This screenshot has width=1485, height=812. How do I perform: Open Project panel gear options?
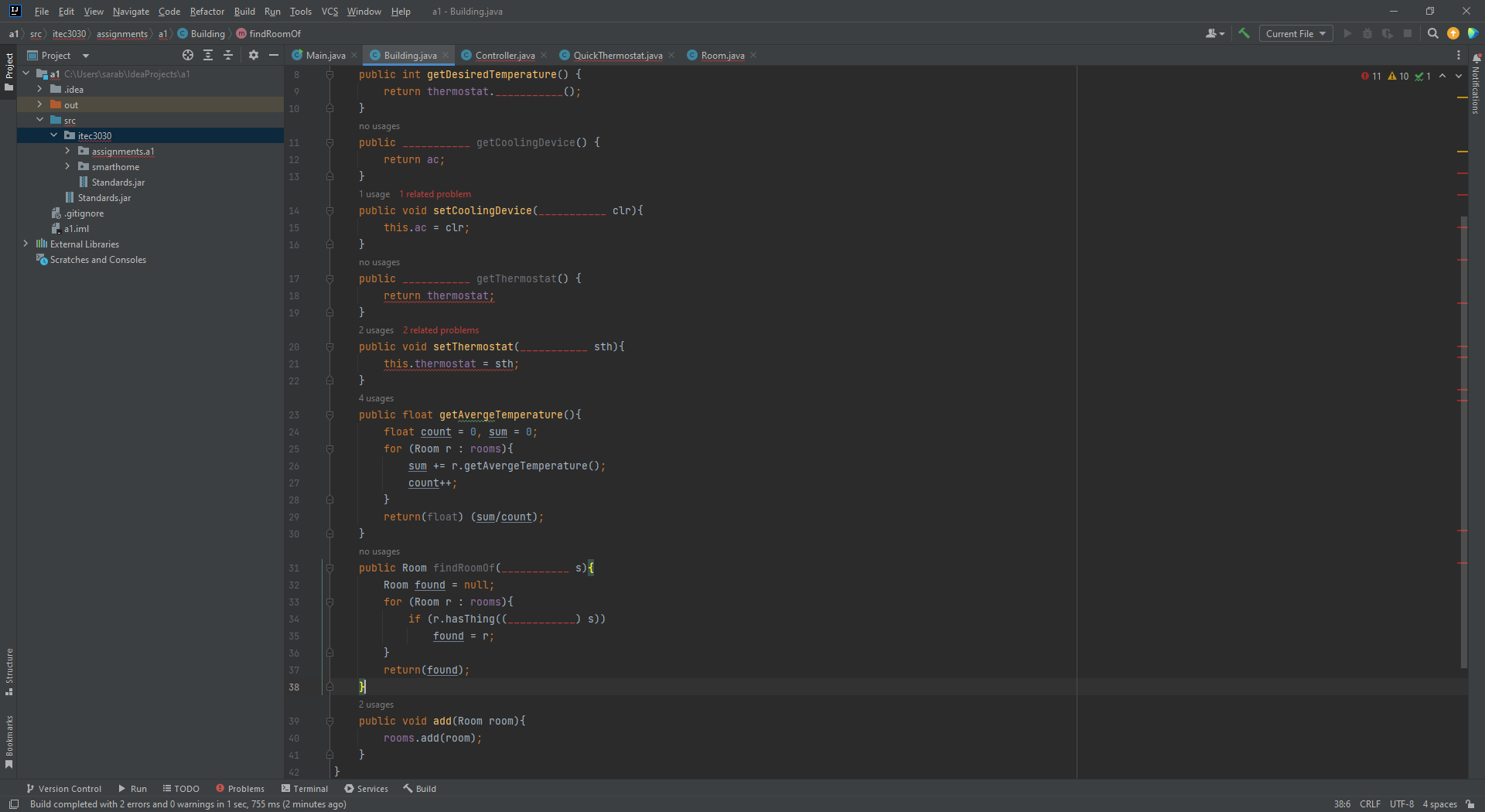click(254, 55)
